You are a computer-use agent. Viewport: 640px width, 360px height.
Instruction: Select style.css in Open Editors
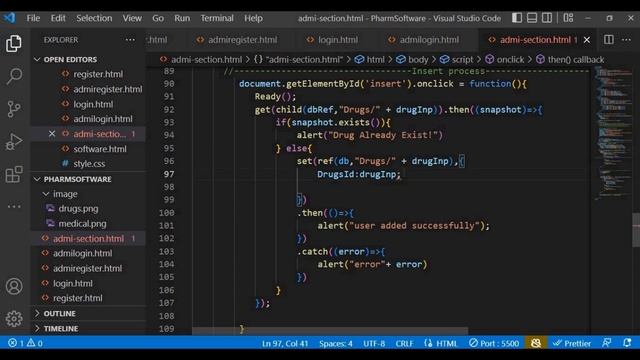[x=88, y=164]
